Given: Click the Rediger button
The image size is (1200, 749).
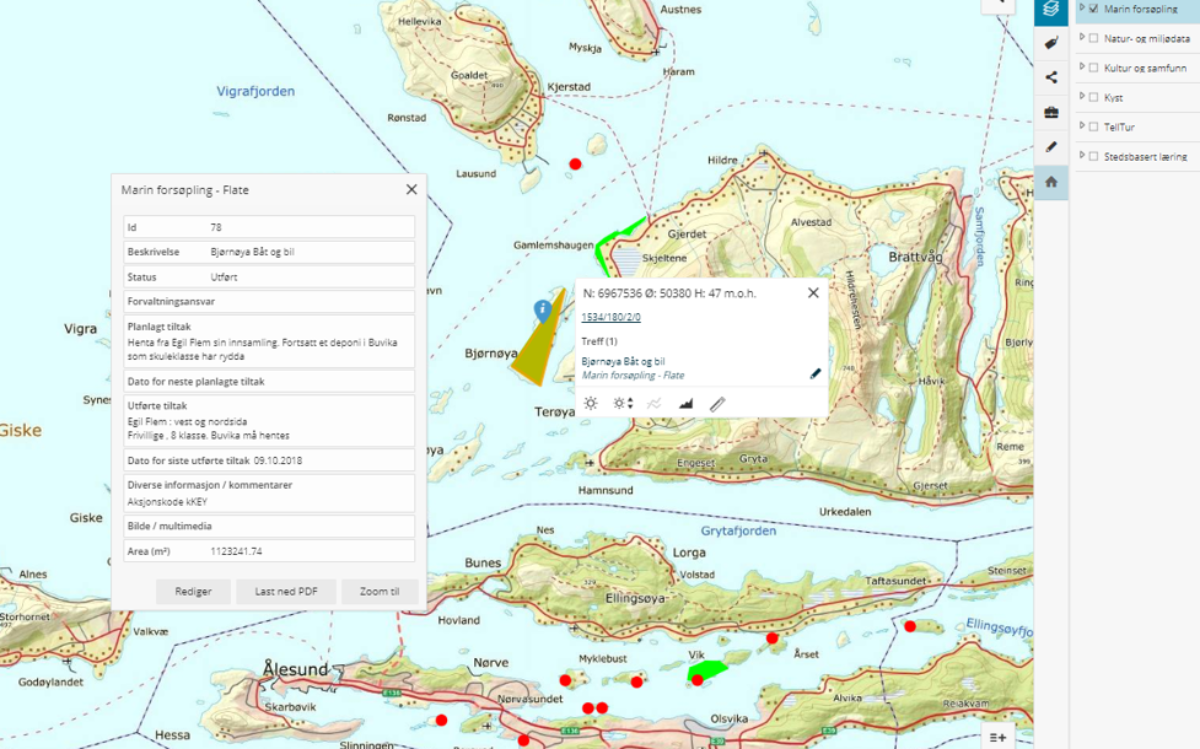Looking at the screenshot, I should (193, 591).
